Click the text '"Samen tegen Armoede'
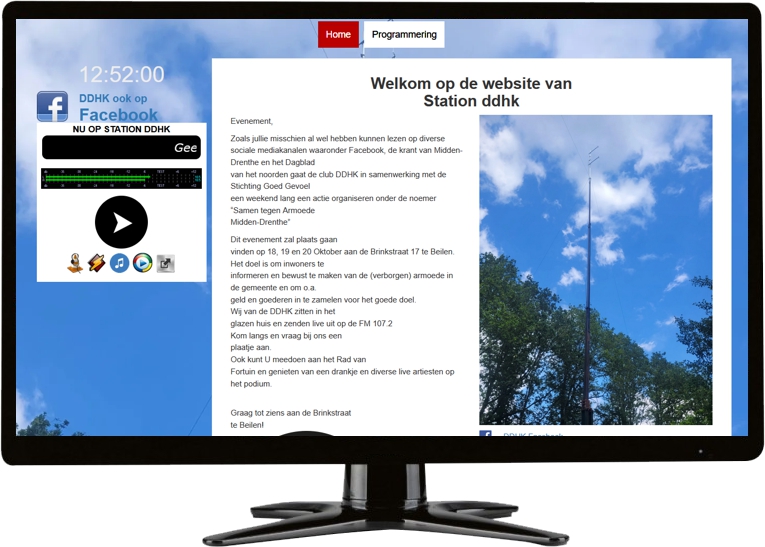The image size is (765, 547). coord(273,210)
